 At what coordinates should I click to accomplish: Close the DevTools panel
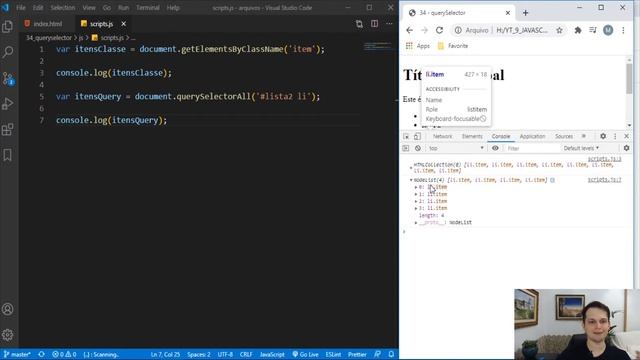coord(627,136)
